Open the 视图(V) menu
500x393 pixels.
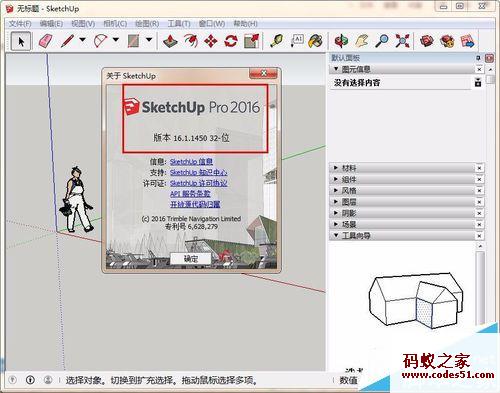pyautogui.click(x=83, y=24)
